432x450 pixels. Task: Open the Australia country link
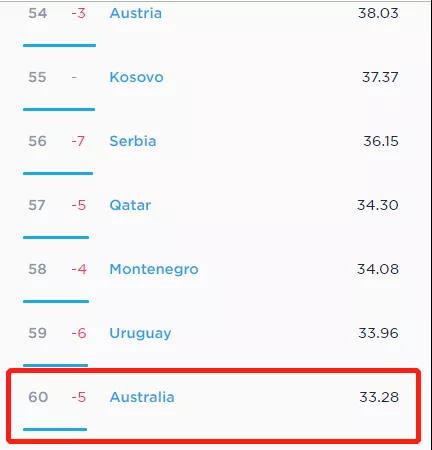[x=142, y=397]
